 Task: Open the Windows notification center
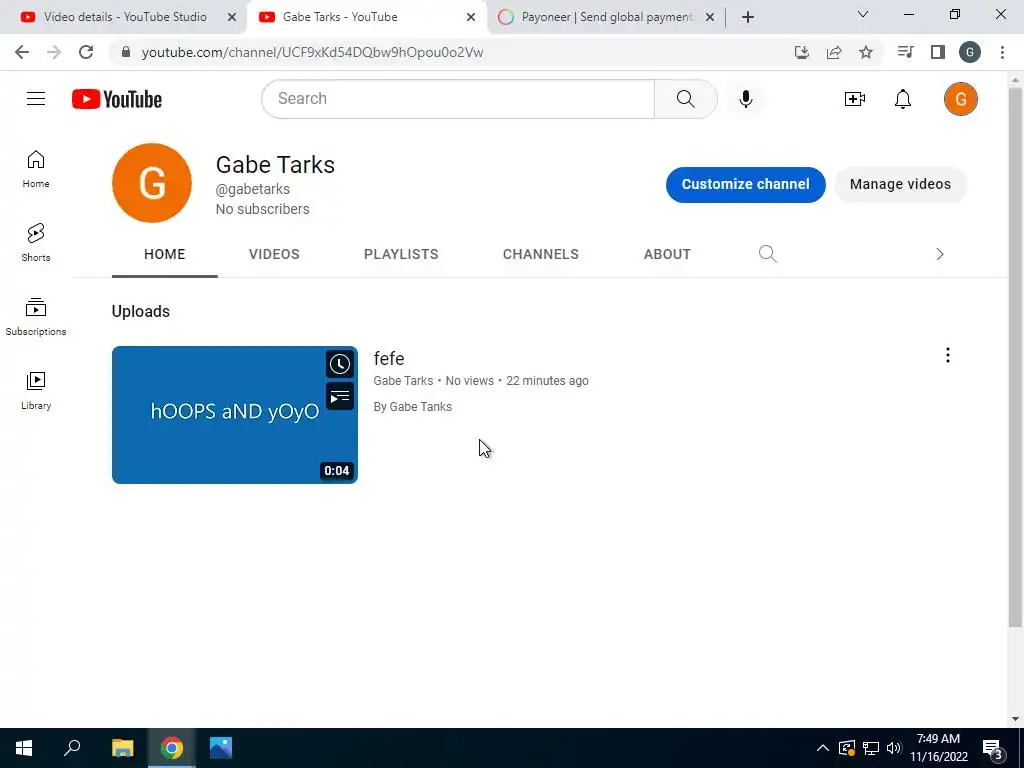pyautogui.click(x=993, y=749)
